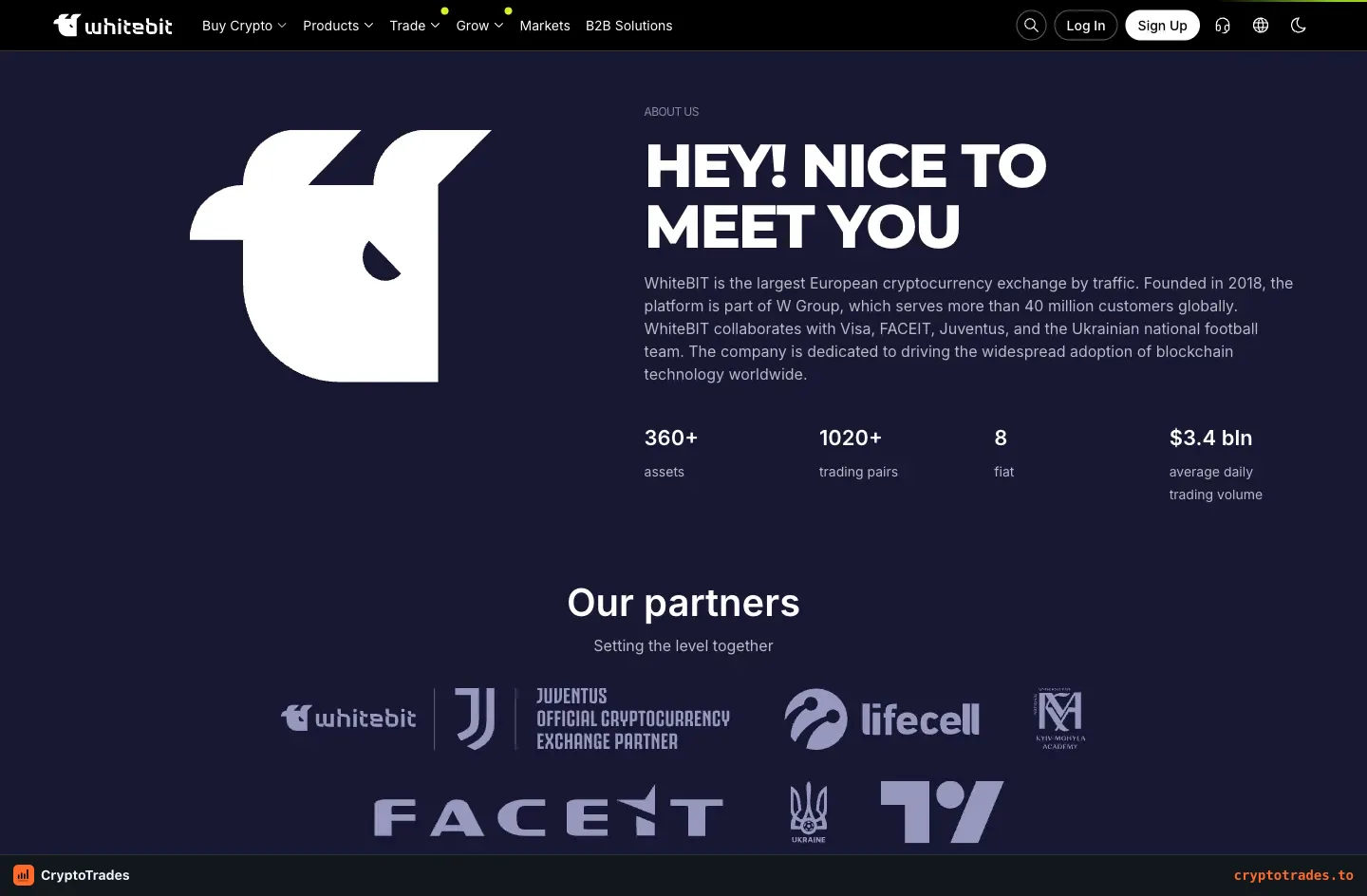
Task: Click the 'Setting the level together' subtitle
Action: click(683, 645)
